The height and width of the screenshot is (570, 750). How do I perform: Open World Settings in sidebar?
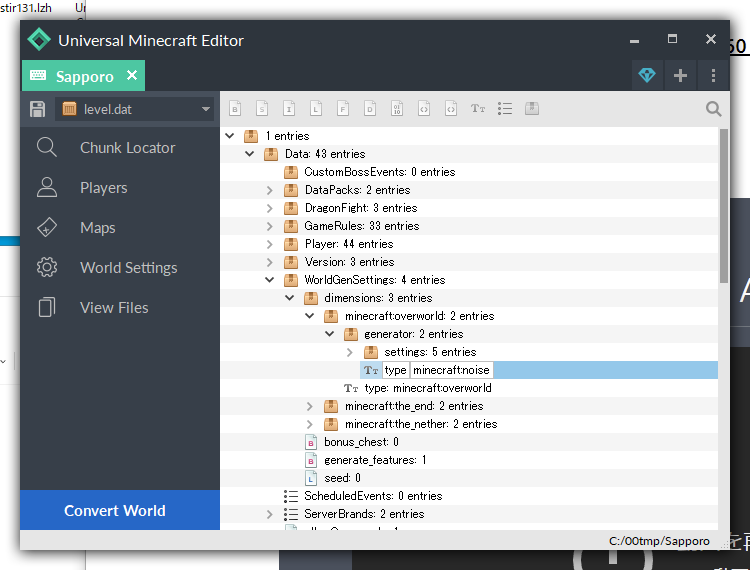(x=128, y=268)
